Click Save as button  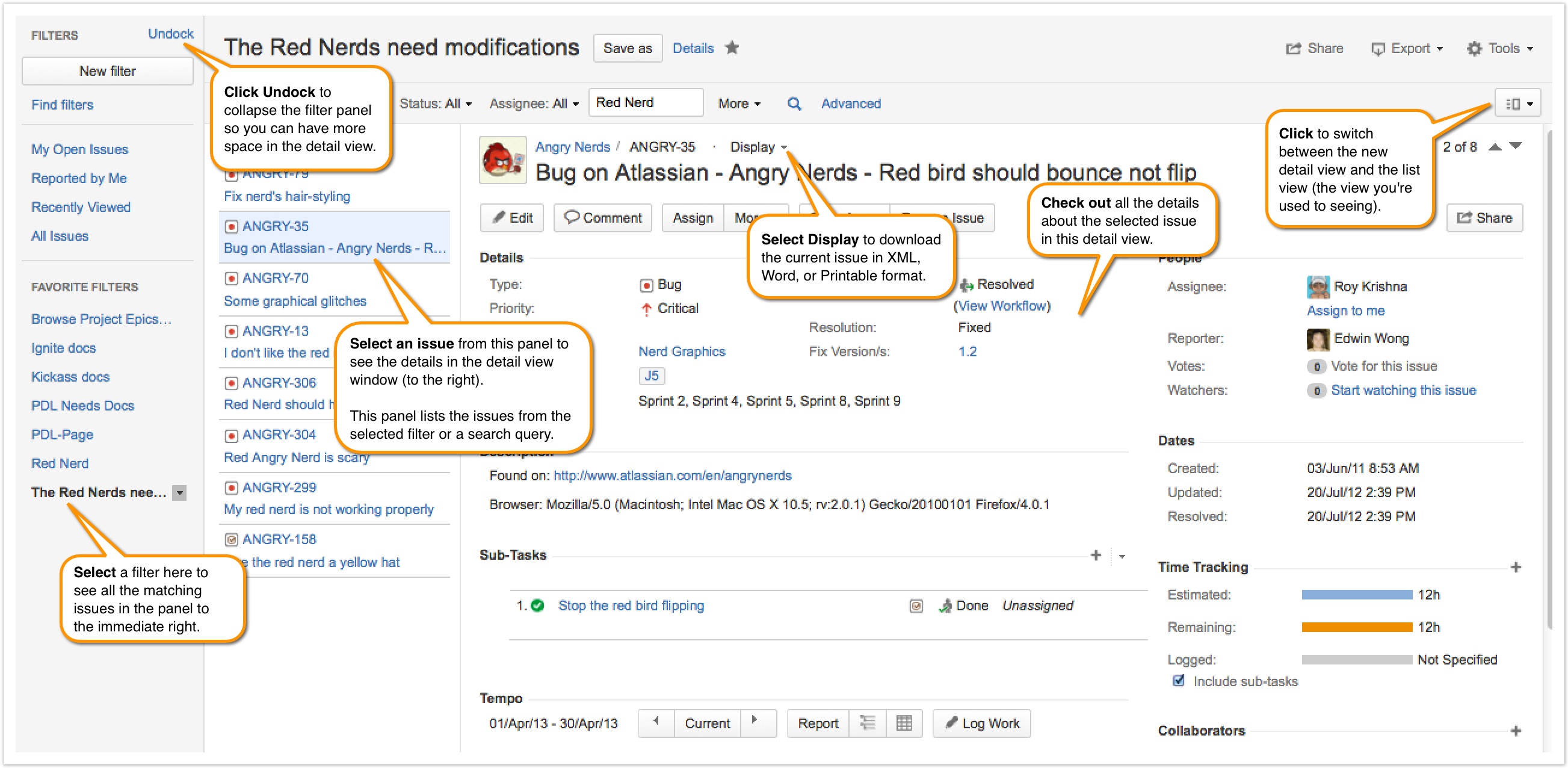click(628, 48)
